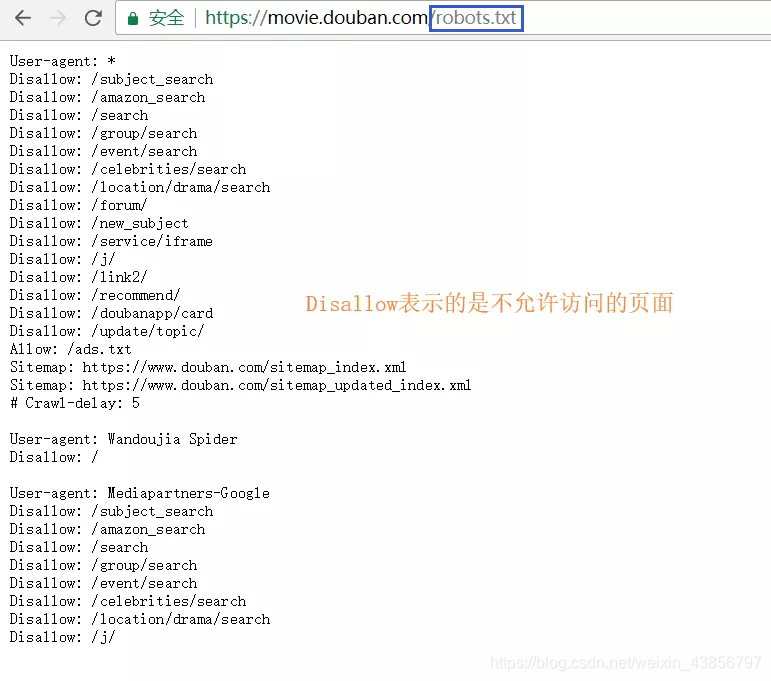
Task: Select the 'Disallow: /recommend/' line
Action: [x=95, y=295]
